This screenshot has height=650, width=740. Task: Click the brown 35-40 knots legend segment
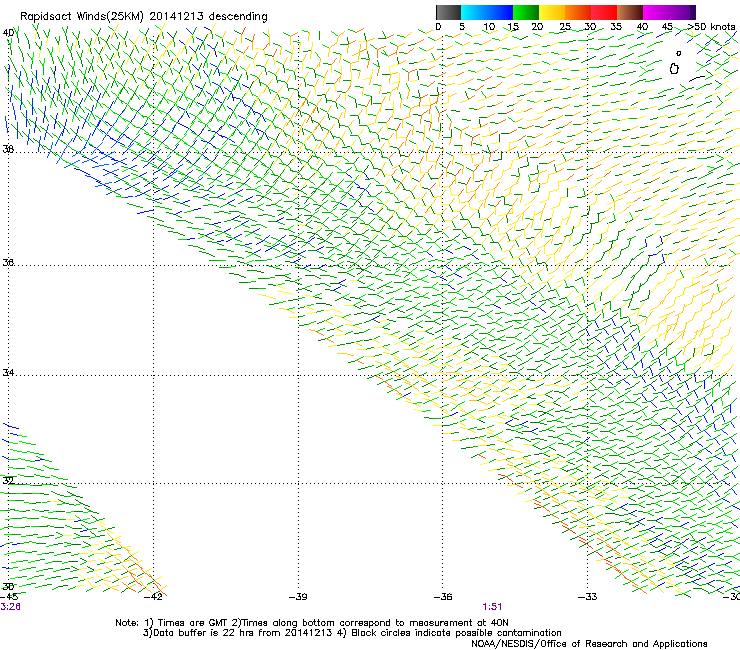pos(630,12)
